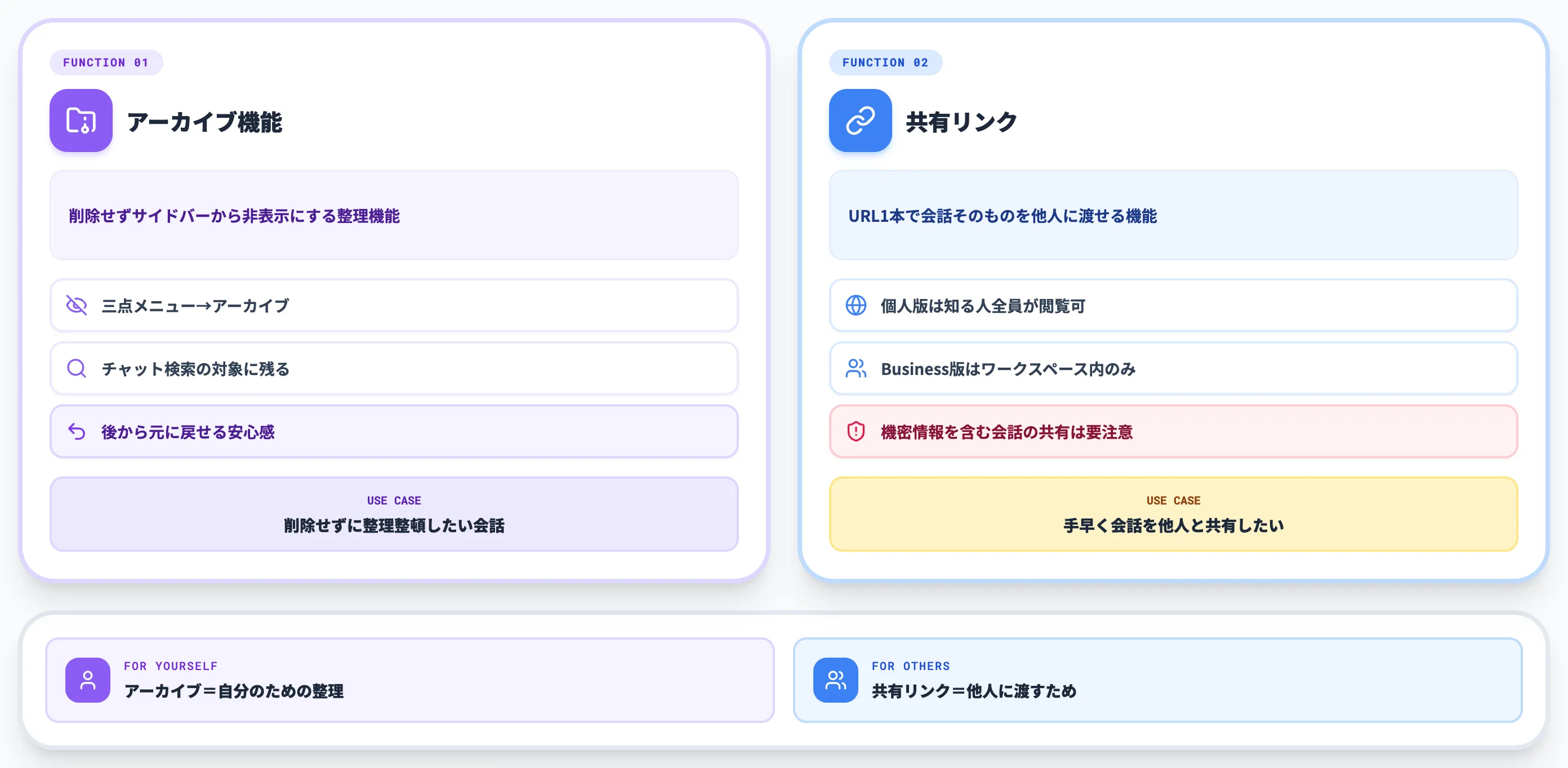This screenshot has height=768, width=1568.
Task: Click the shield alert icon beside 機密情報を含む会話
Action: pyautogui.click(x=856, y=431)
